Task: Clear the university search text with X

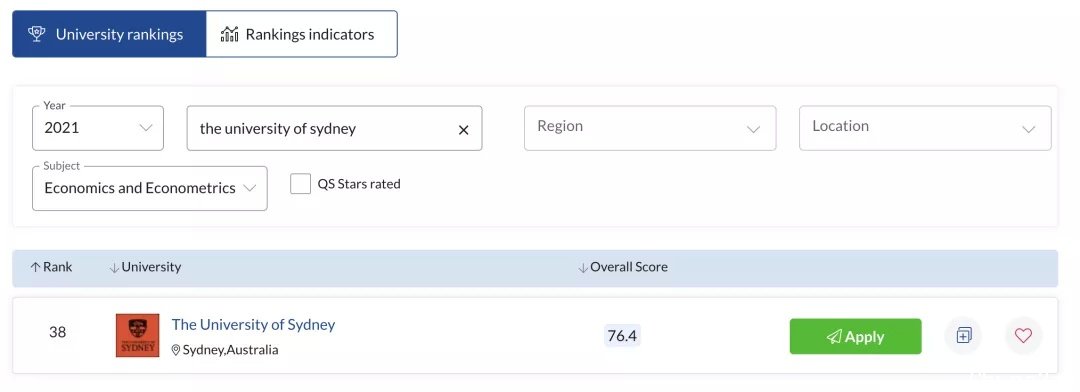Action: pyautogui.click(x=464, y=130)
